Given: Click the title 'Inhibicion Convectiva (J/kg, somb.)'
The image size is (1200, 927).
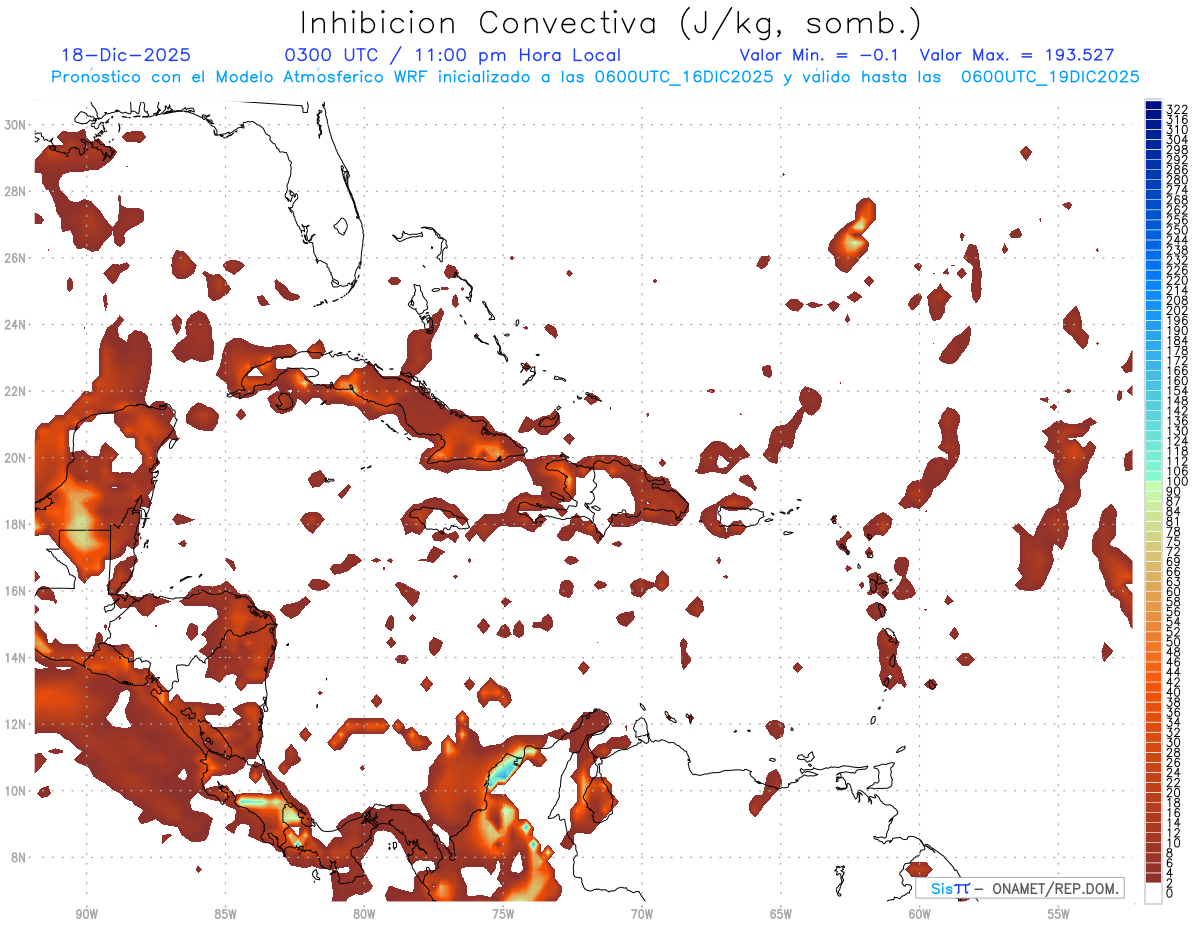Looking at the screenshot, I should pyautogui.click(x=611, y=23).
